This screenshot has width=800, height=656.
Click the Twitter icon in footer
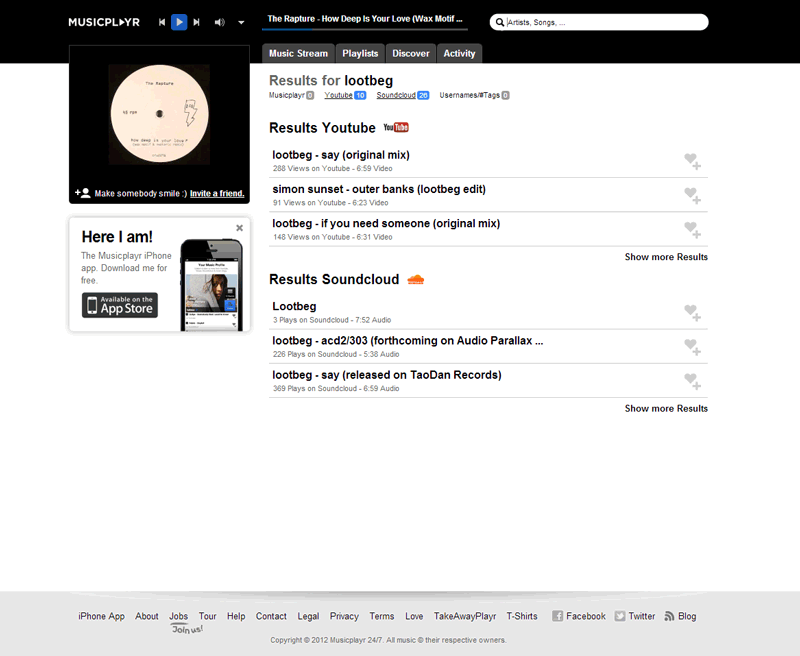point(620,616)
